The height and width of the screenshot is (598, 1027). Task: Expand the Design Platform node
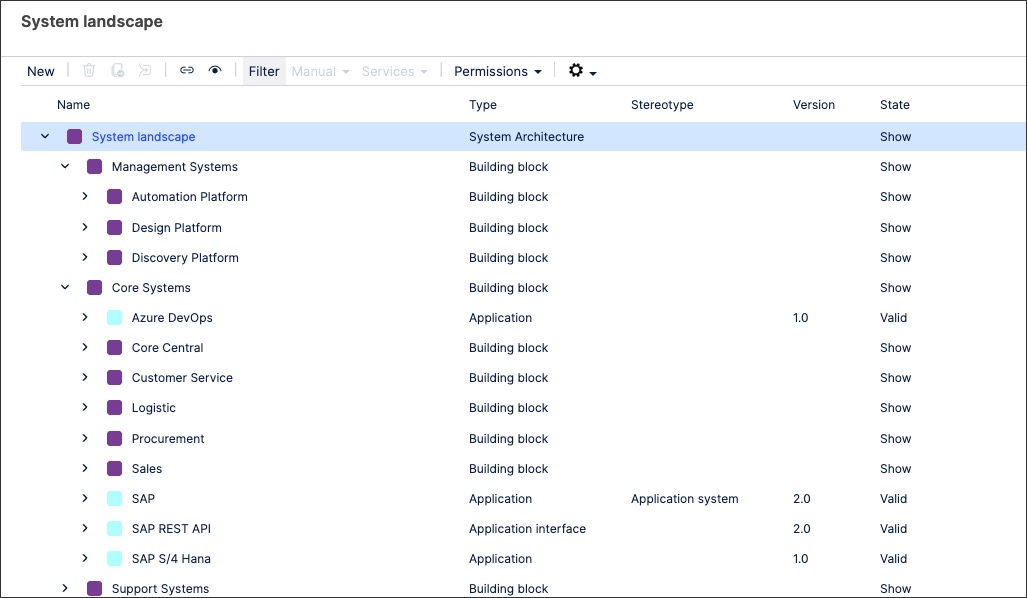click(85, 227)
